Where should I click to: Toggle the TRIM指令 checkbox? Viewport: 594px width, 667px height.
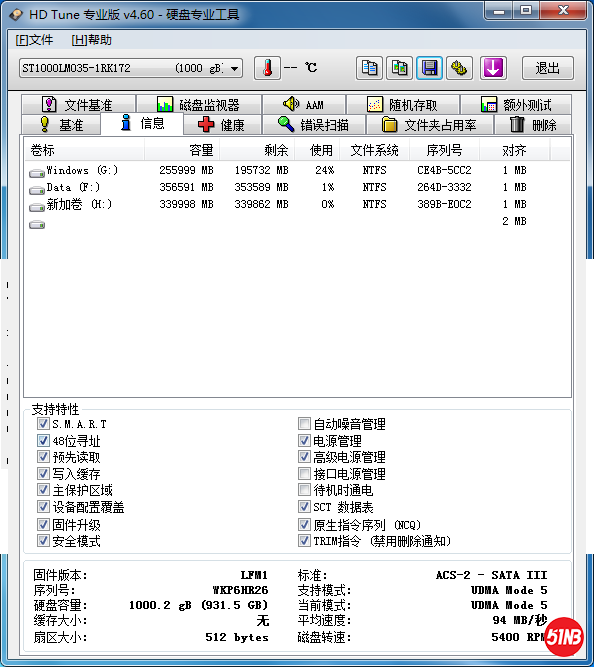[304, 541]
